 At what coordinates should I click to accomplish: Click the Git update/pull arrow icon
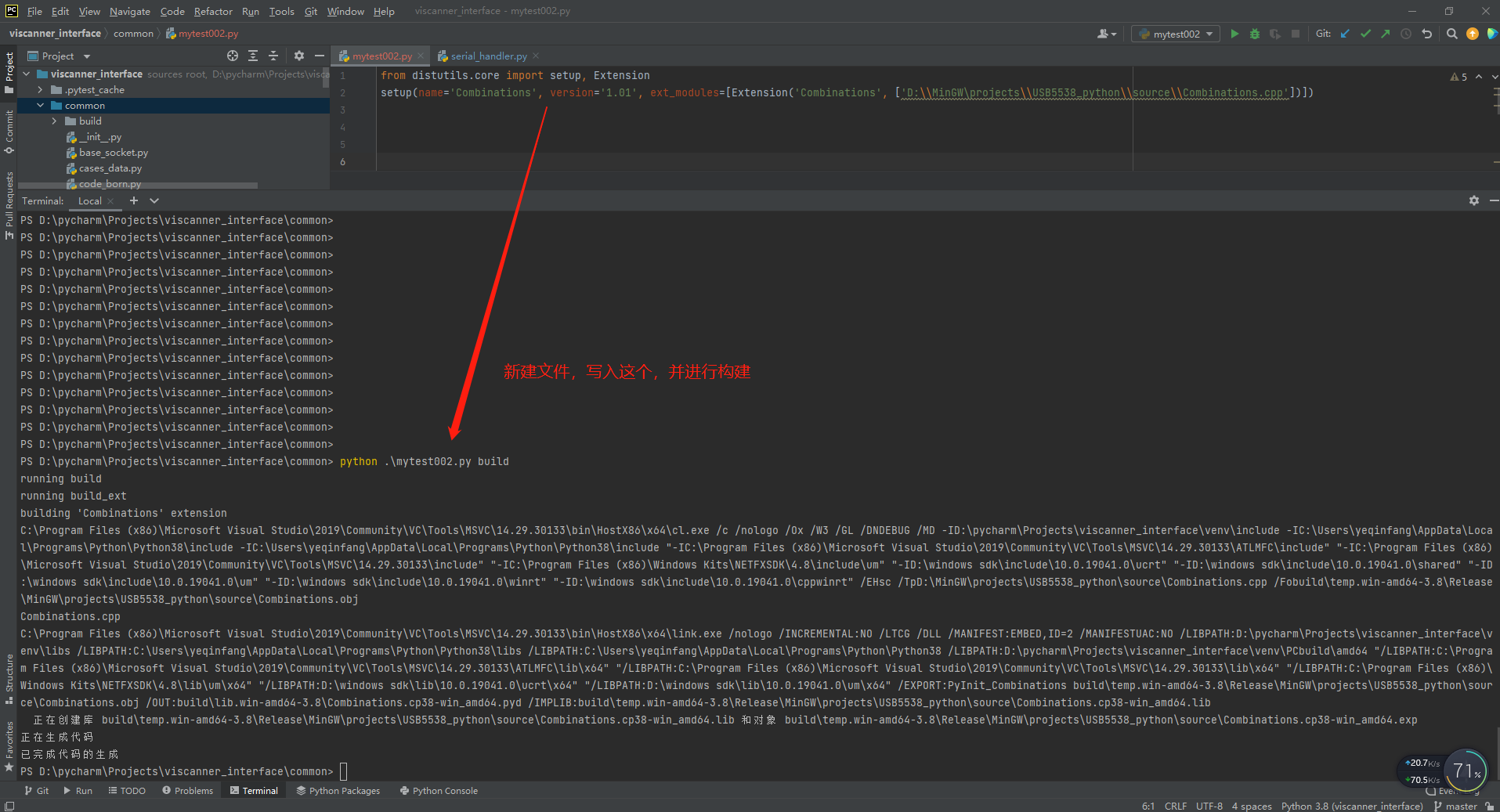tap(1345, 34)
